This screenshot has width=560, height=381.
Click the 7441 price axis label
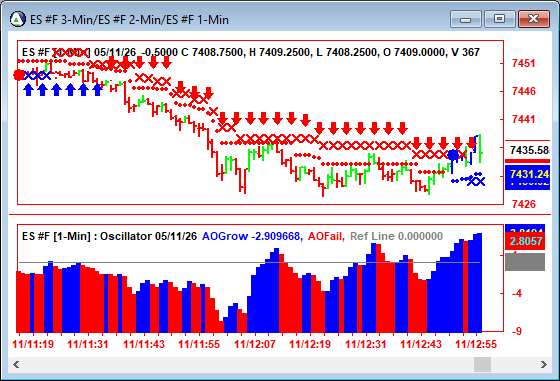pos(523,119)
